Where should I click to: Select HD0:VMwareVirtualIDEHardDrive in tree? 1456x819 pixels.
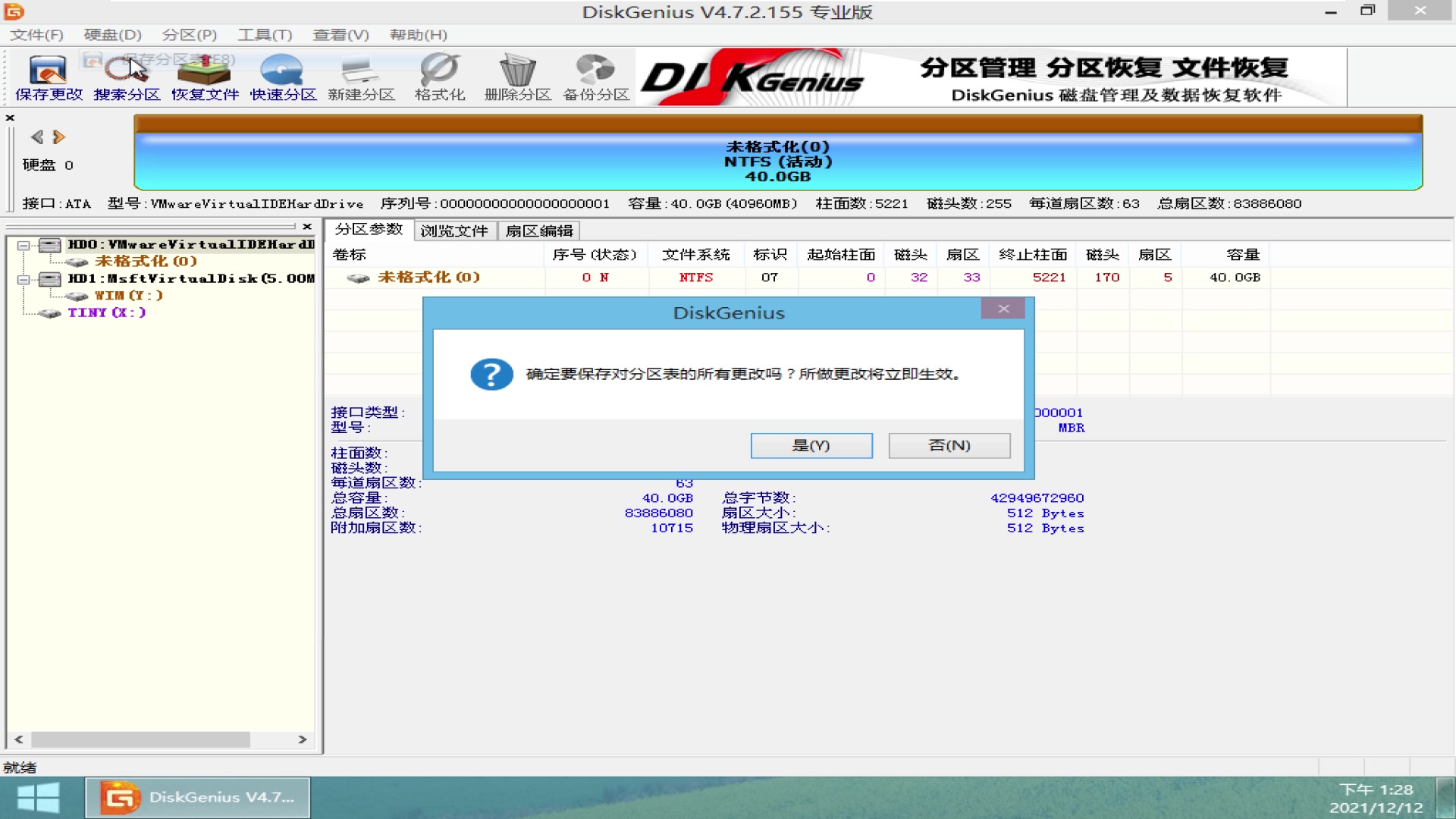[190, 244]
